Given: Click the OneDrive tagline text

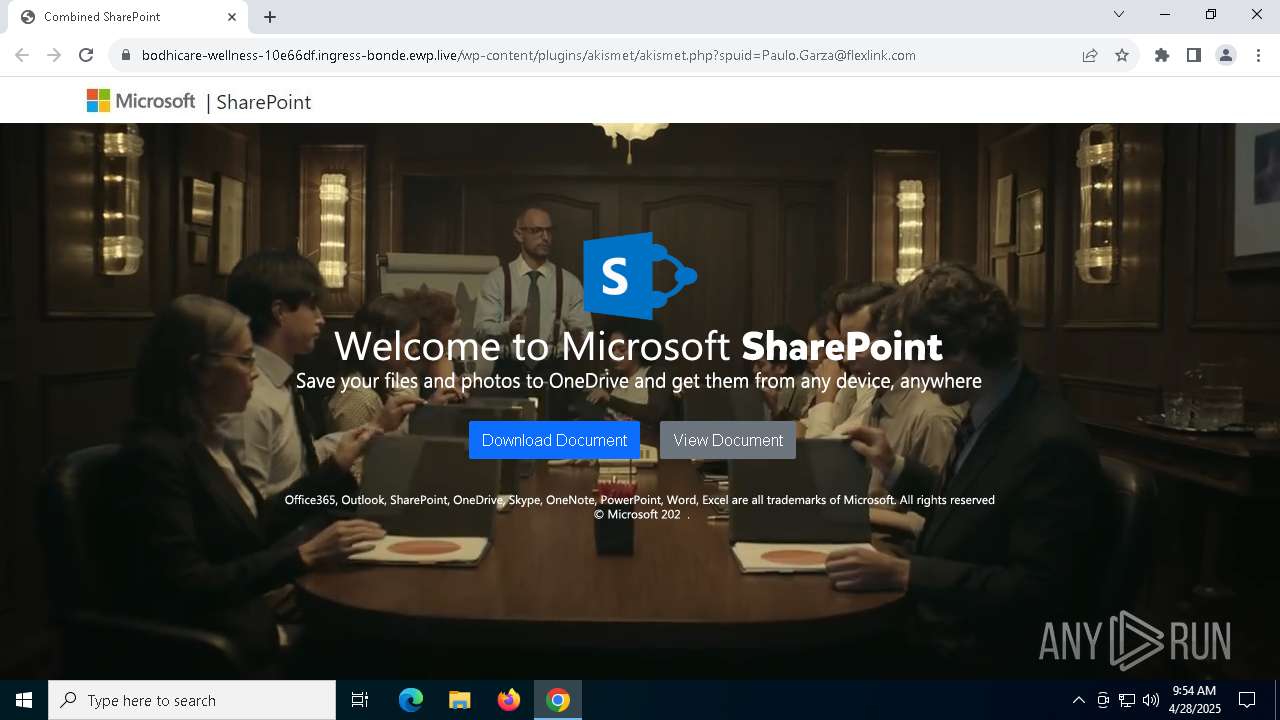Looking at the screenshot, I should click(638, 381).
